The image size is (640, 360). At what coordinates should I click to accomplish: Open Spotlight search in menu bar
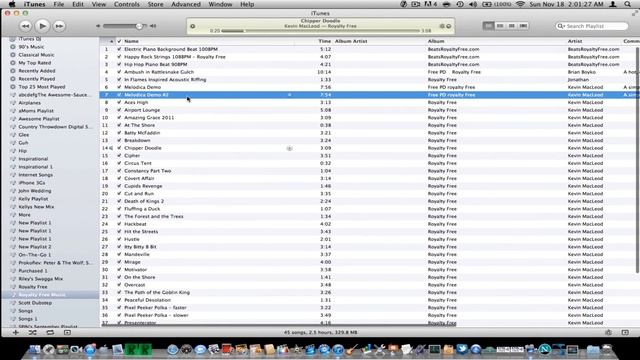[x=627, y=4]
